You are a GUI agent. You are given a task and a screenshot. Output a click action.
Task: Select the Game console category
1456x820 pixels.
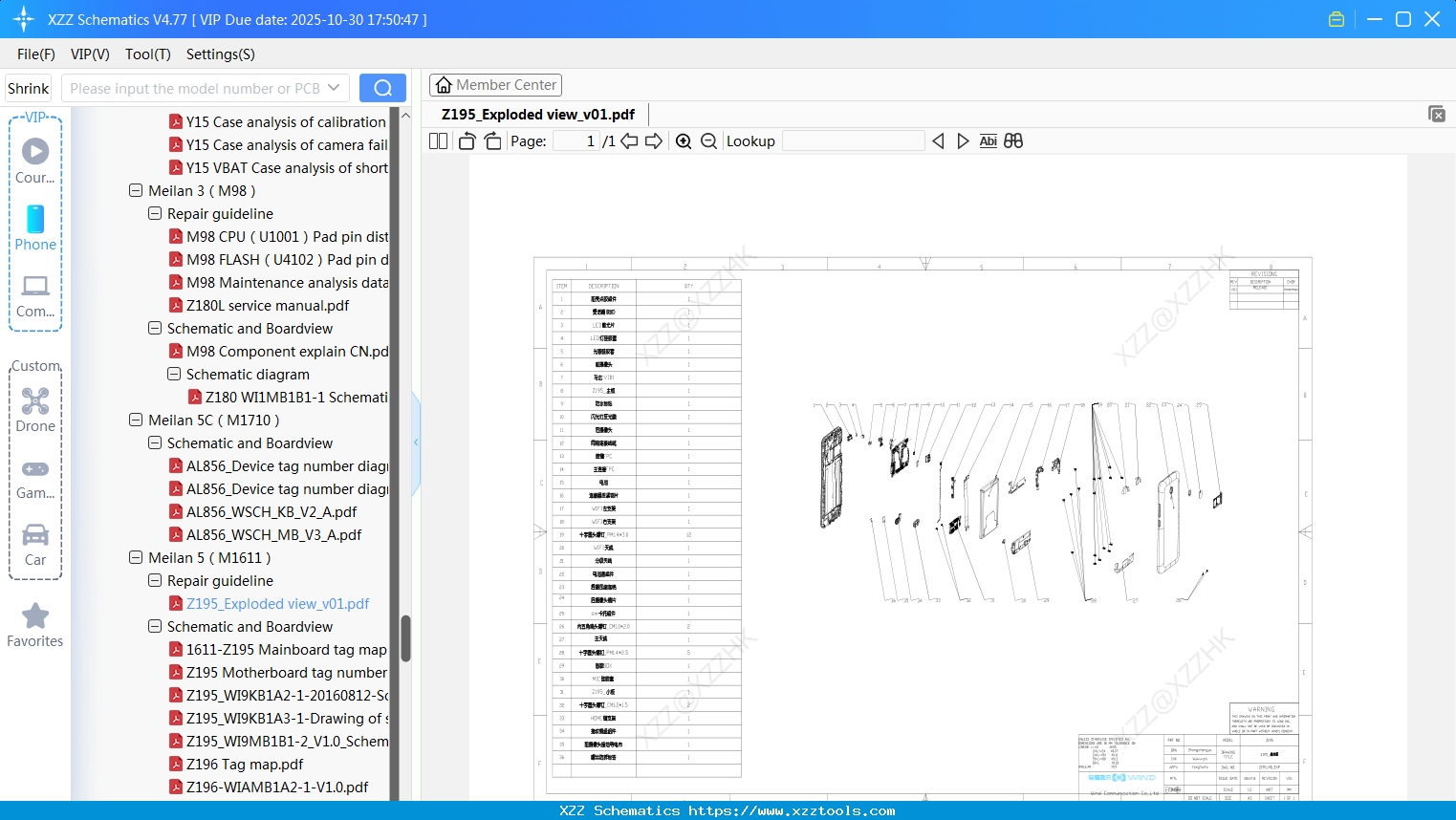(35, 478)
